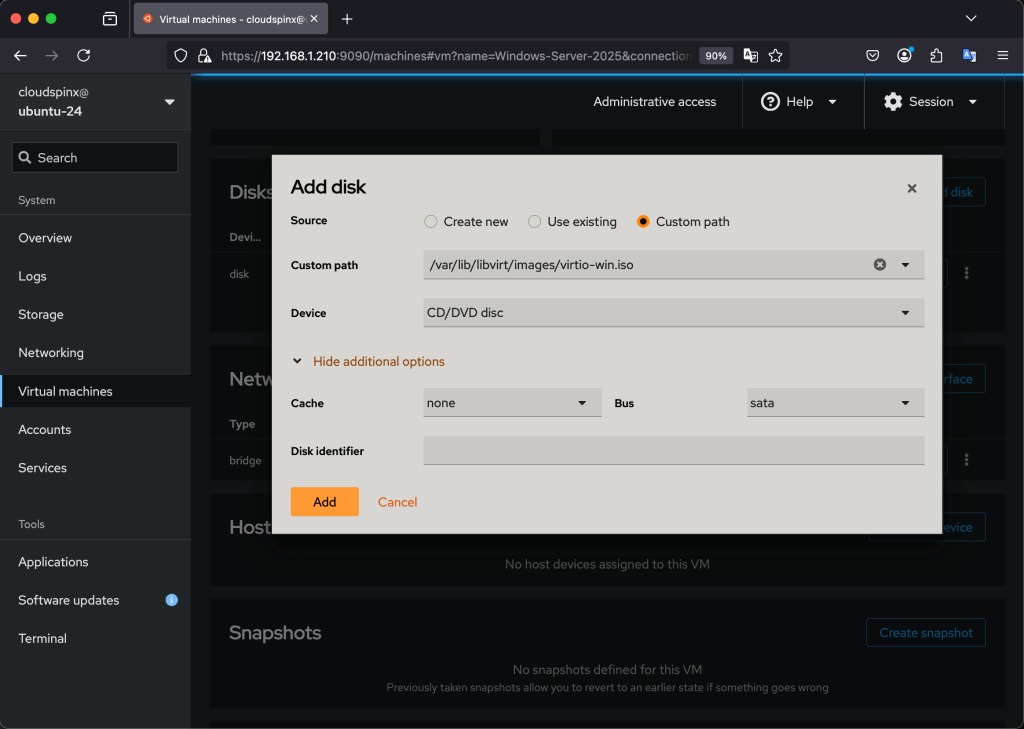Open Firefox hamburger menu
The height and width of the screenshot is (729, 1024).
click(x=1002, y=56)
